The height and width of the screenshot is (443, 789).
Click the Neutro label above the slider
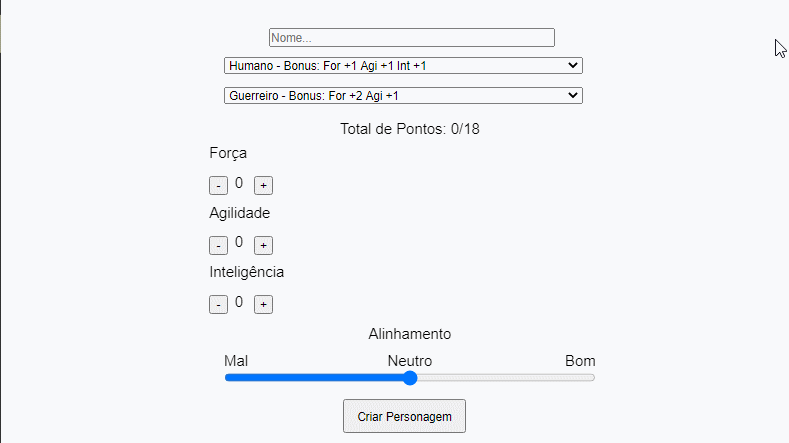(410, 361)
